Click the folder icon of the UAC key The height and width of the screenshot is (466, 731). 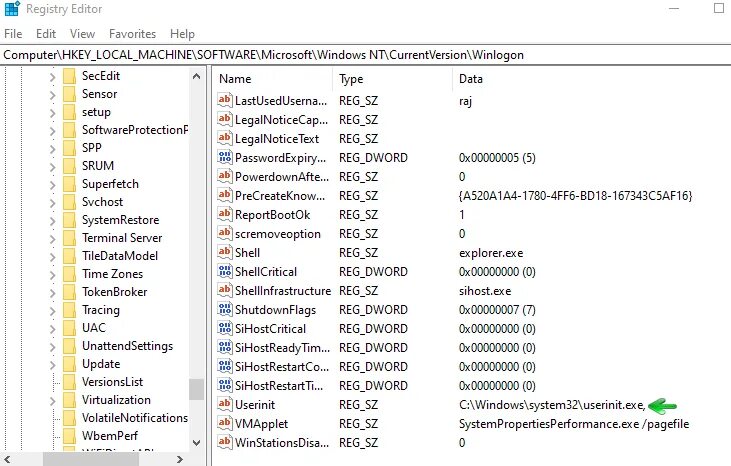point(69,328)
